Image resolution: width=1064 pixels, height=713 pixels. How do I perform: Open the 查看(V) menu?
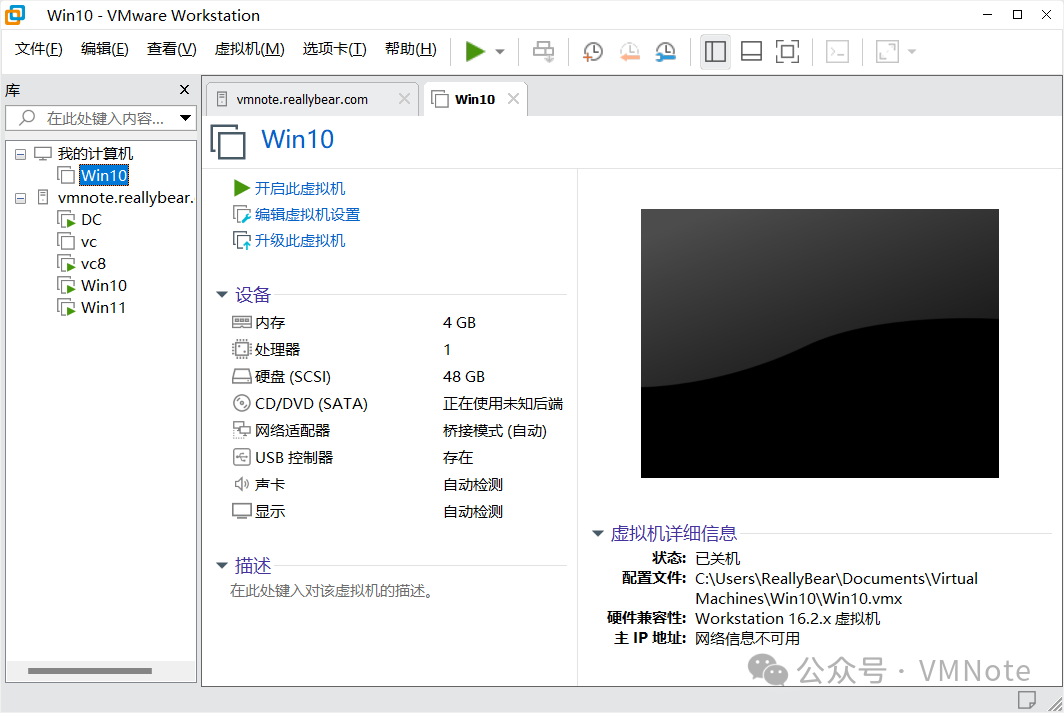click(172, 50)
